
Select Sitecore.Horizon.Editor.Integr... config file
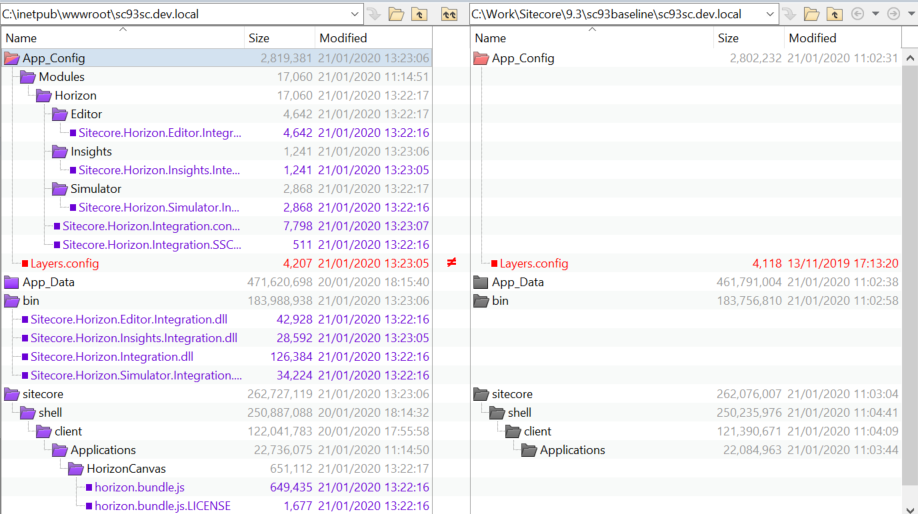(x=159, y=133)
